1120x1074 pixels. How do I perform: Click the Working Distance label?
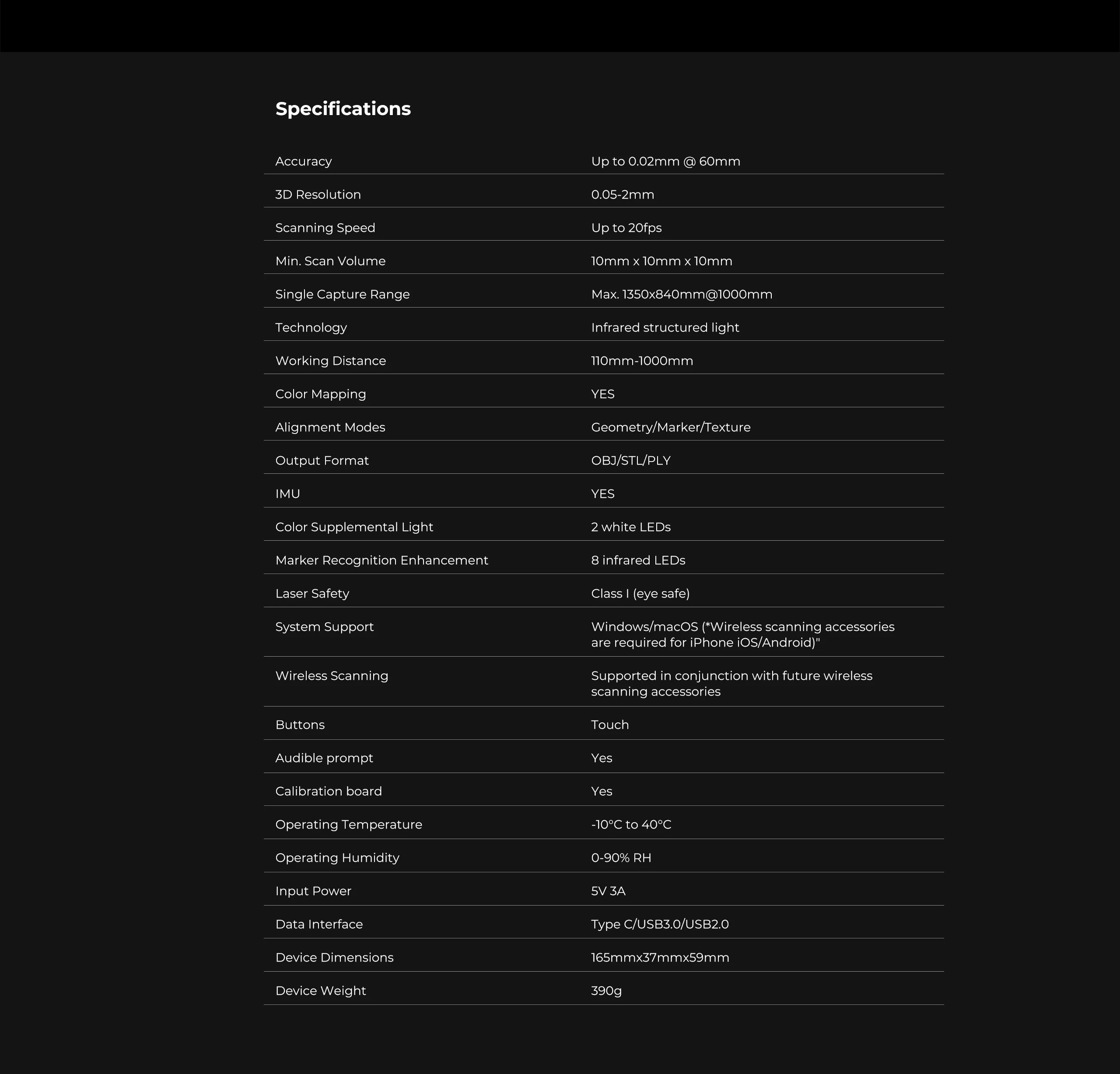coord(330,361)
